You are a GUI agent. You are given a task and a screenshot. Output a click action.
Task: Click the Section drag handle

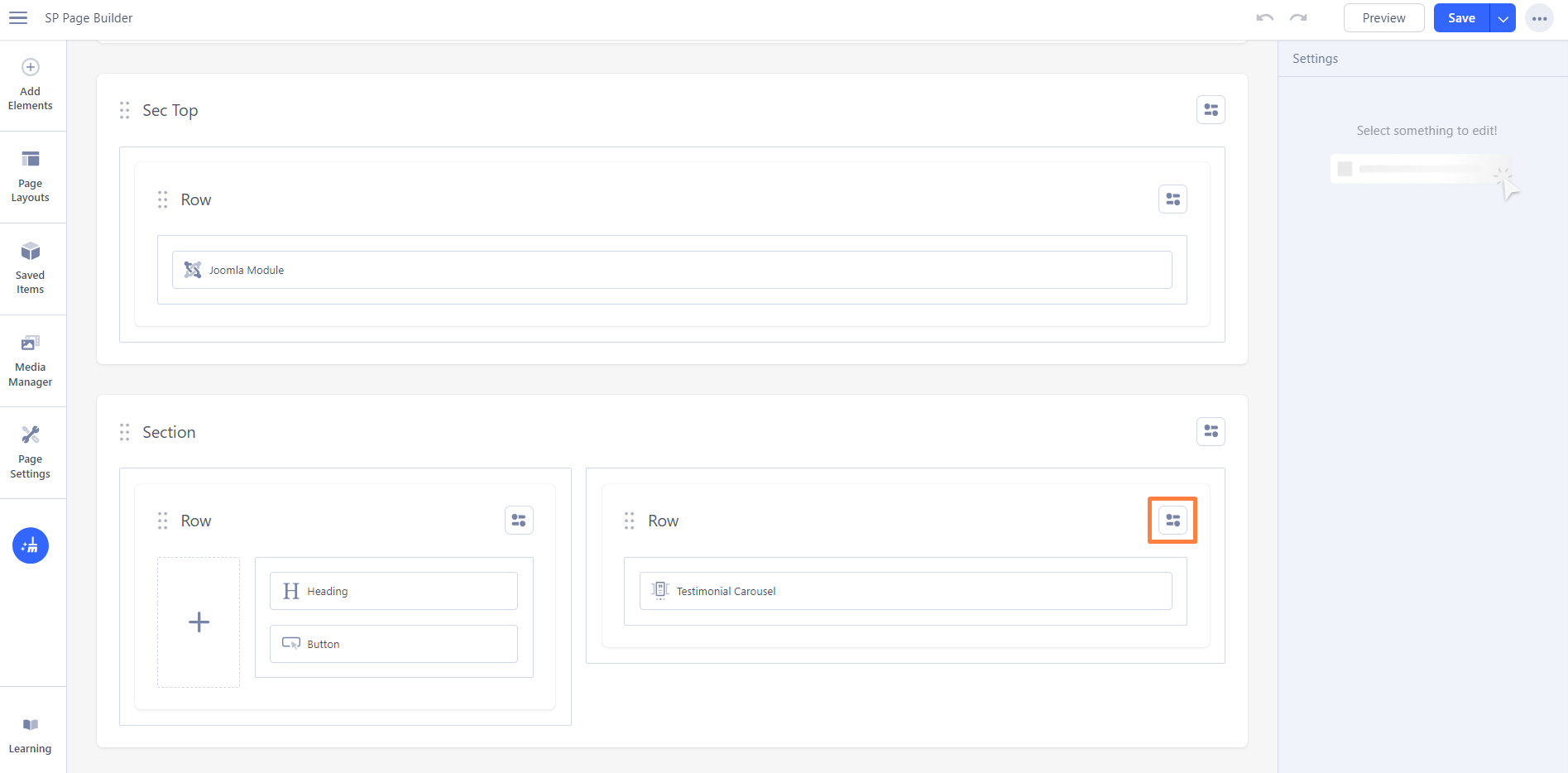click(124, 432)
